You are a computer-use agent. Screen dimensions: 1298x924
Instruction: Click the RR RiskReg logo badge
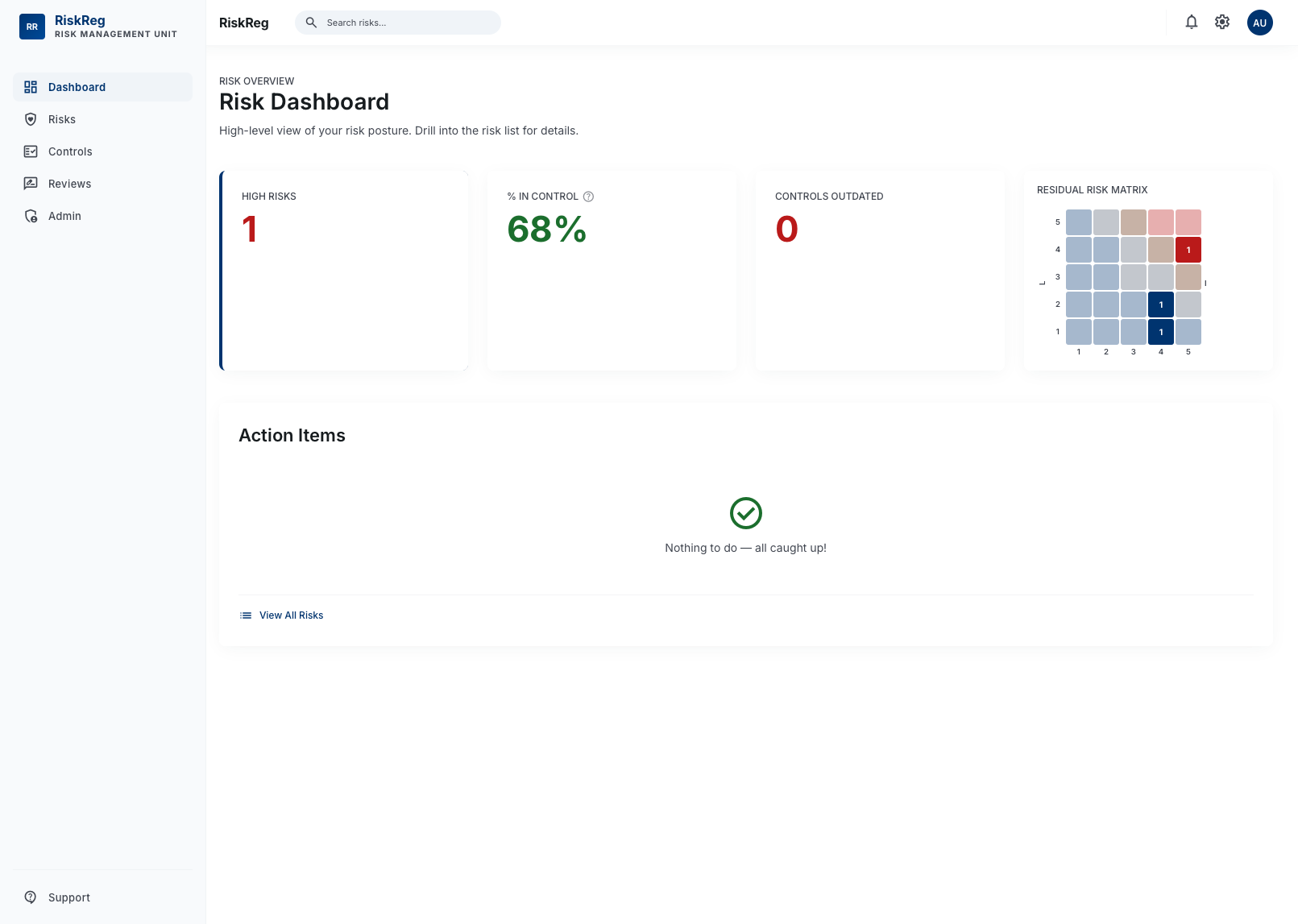32,26
